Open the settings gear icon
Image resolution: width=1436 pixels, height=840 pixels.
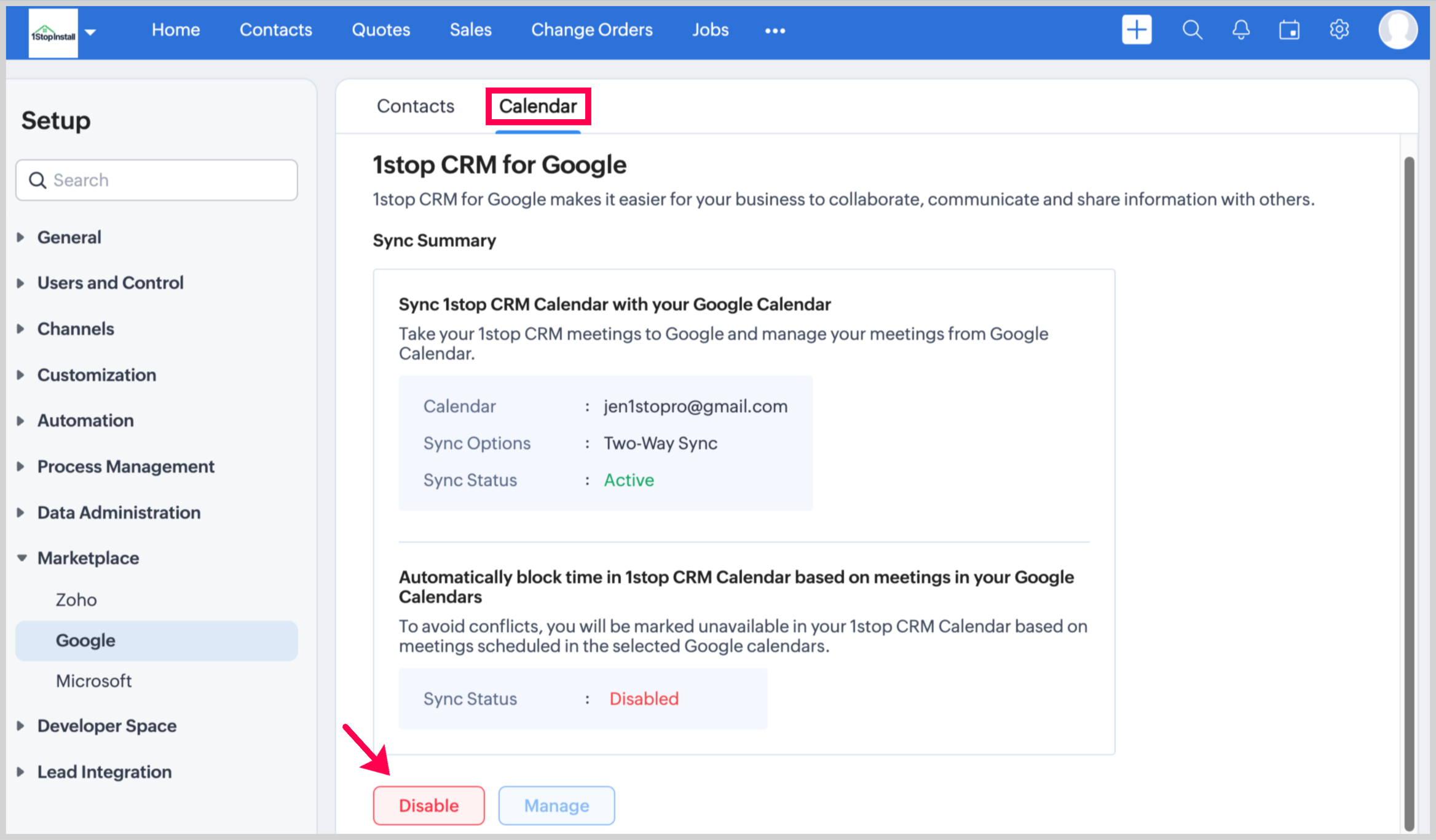[x=1339, y=29]
